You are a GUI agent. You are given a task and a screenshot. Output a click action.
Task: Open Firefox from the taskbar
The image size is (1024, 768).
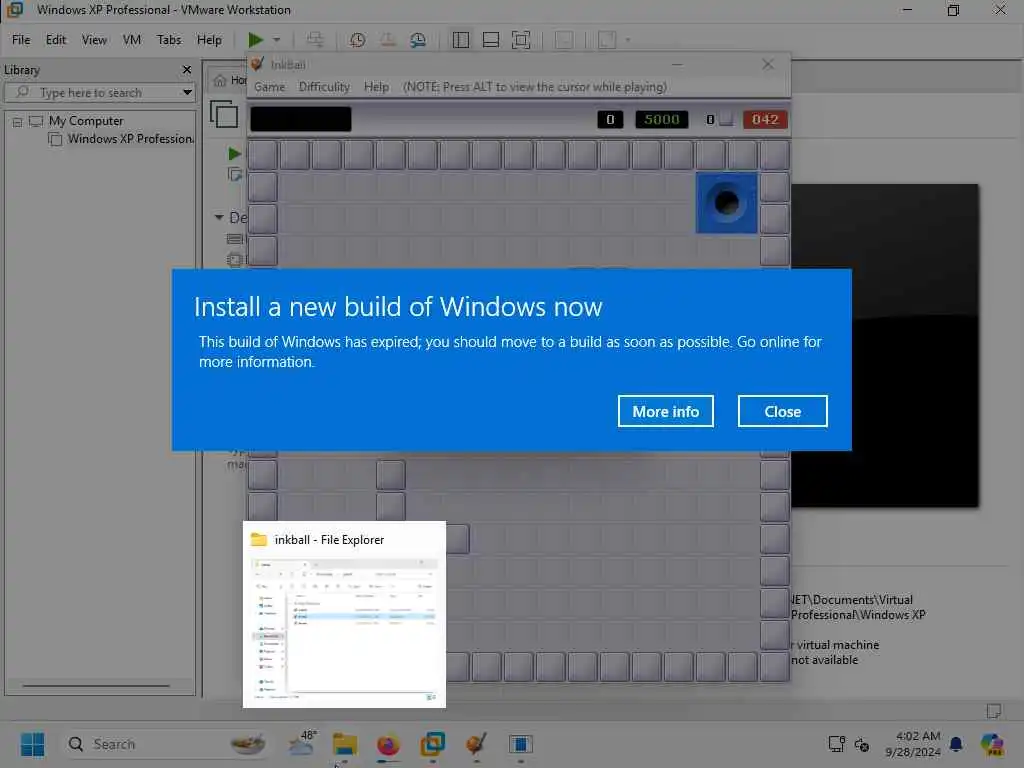[x=389, y=744]
